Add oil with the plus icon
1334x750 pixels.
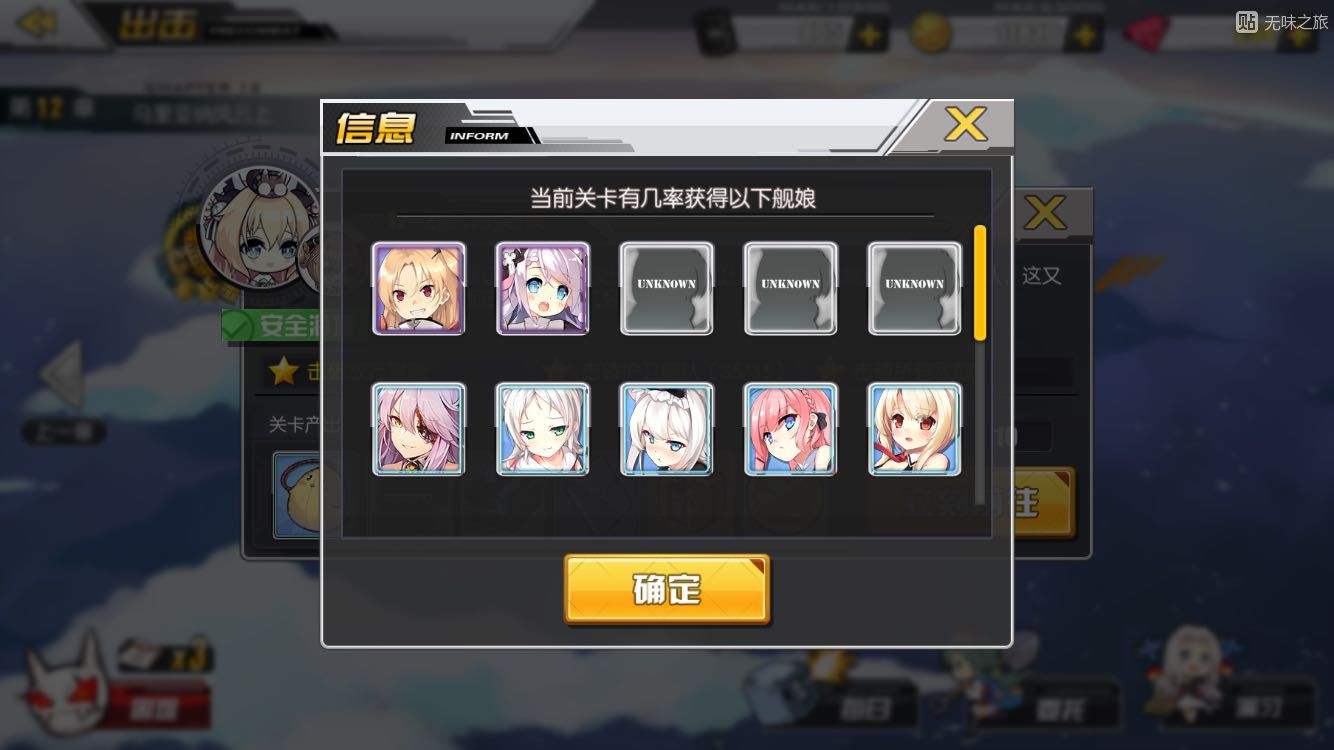868,35
